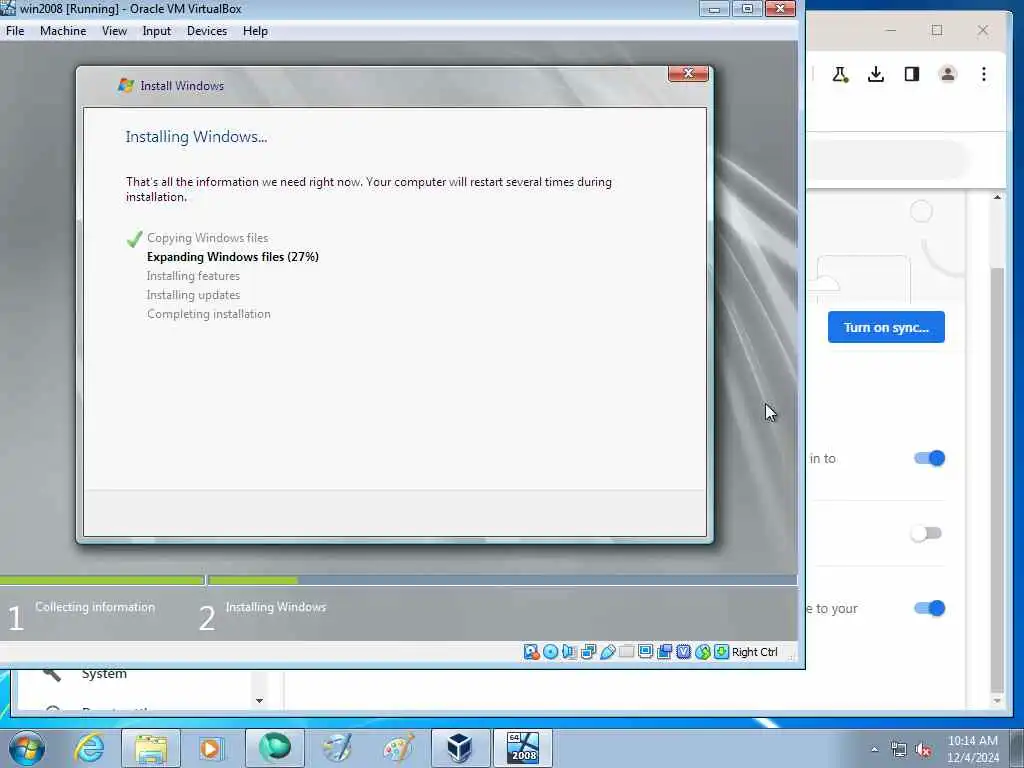Image resolution: width=1024 pixels, height=768 pixels.
Task: Click the mouse integration indicator icon
Action: coord(703,652)
